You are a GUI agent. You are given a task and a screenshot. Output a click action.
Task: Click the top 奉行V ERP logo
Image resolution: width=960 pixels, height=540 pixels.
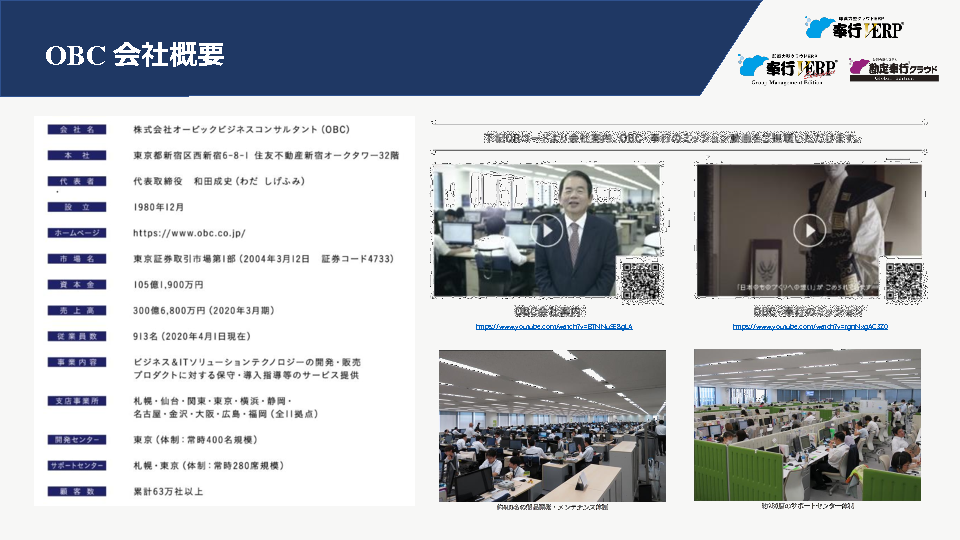(853, 28)
